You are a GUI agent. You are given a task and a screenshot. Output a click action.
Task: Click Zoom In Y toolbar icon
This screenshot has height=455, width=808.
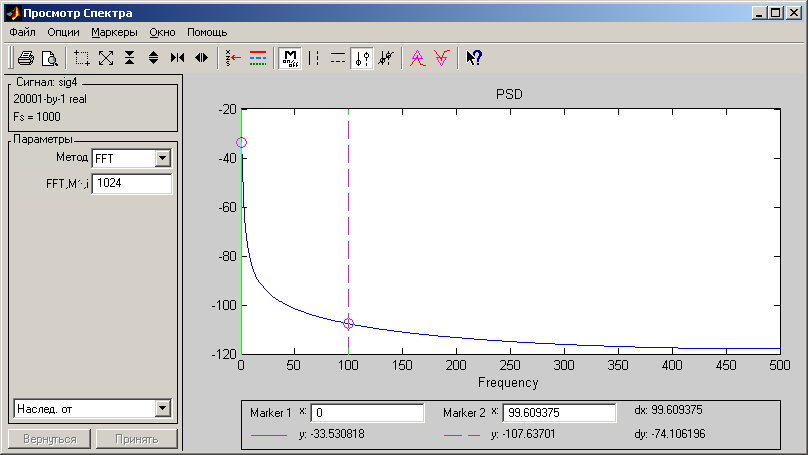pyautogui.click(x=130, y=58)
